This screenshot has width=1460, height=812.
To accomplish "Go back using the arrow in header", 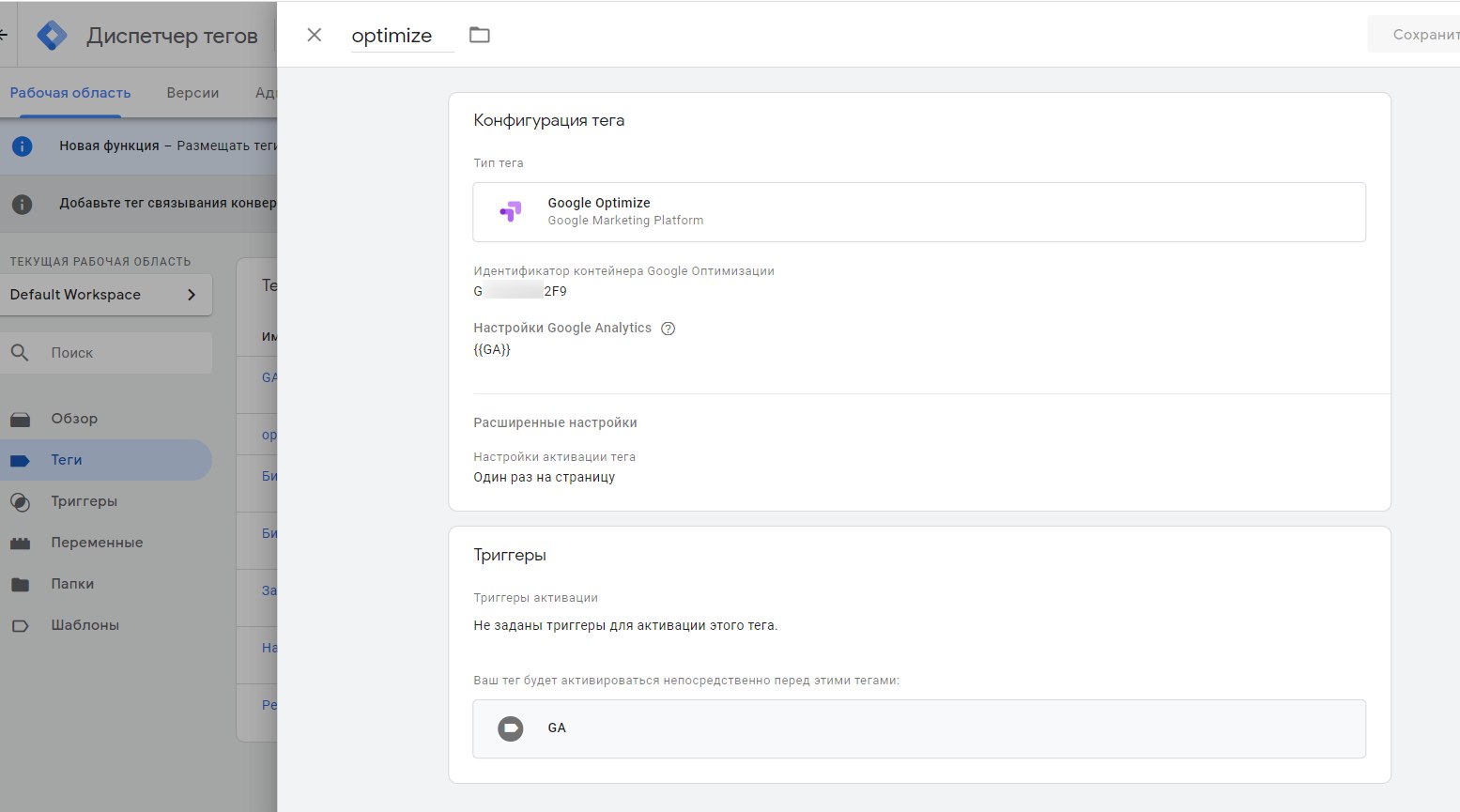I will pos(4,36).
